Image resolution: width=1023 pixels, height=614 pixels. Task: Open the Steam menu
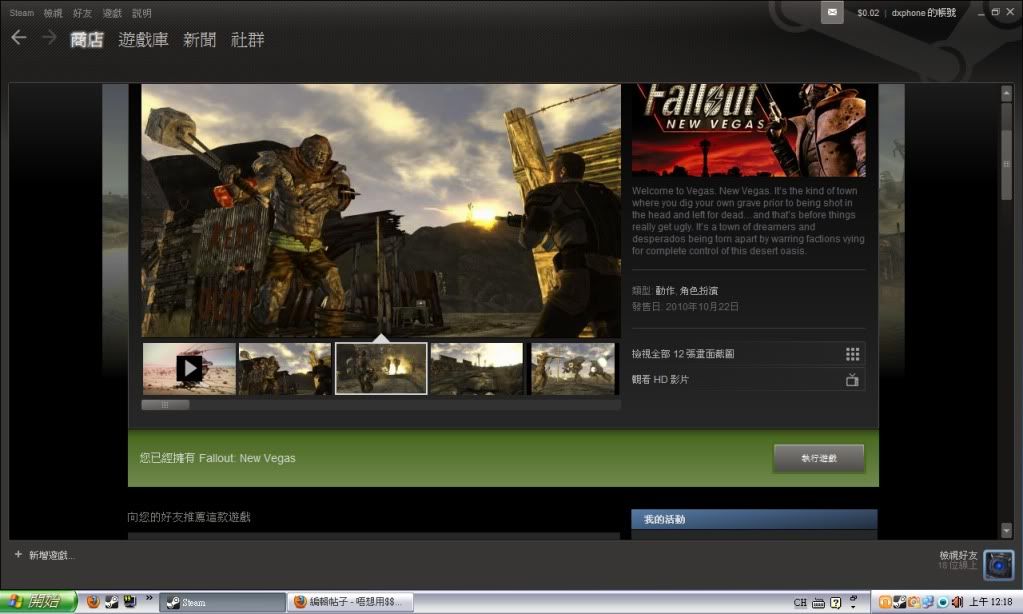point(21,13)
